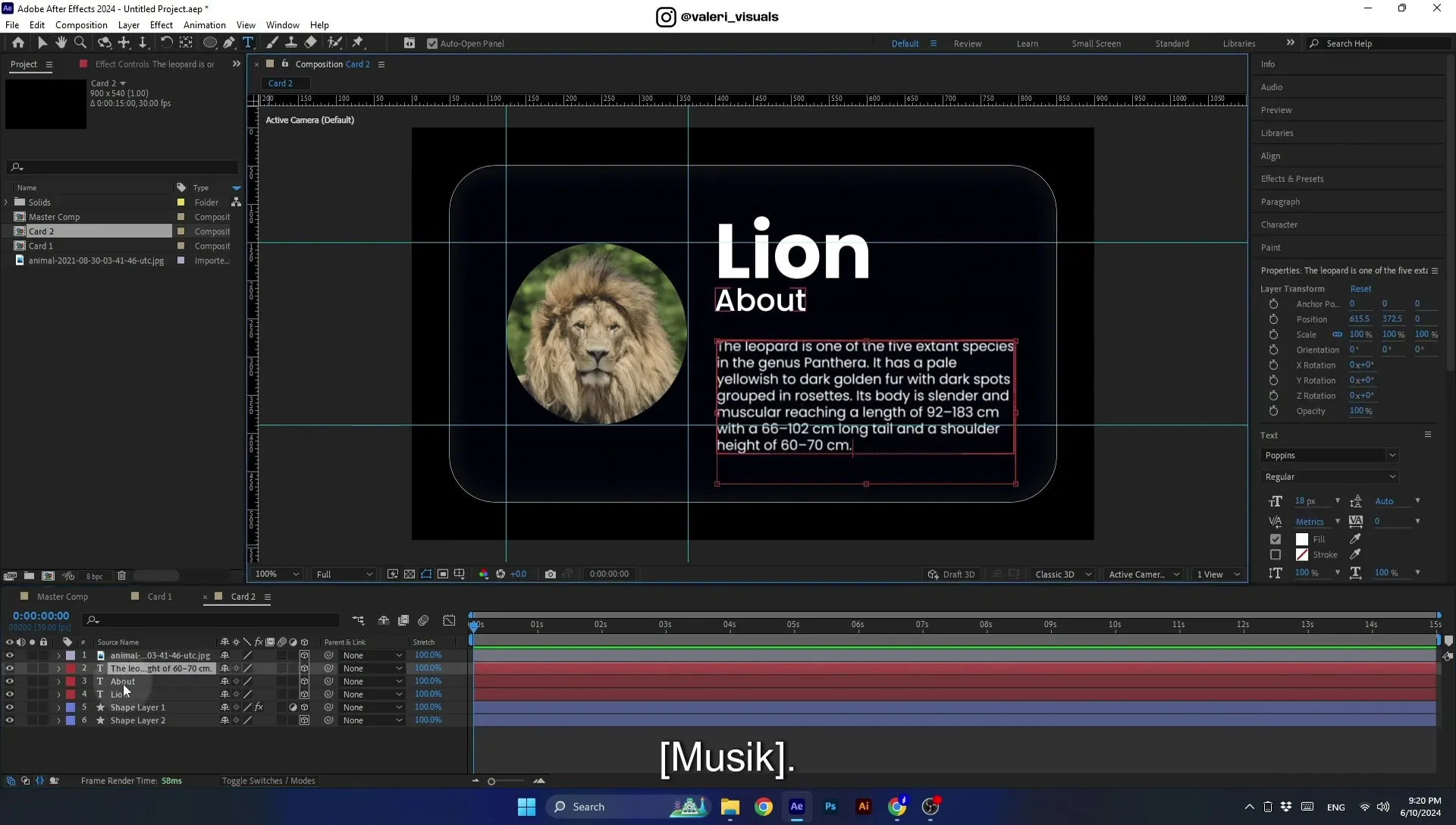Viewport: 1456px width, 825px height.
Task: Pick fill color with eyedropper
Action: tap(1355, 539)
